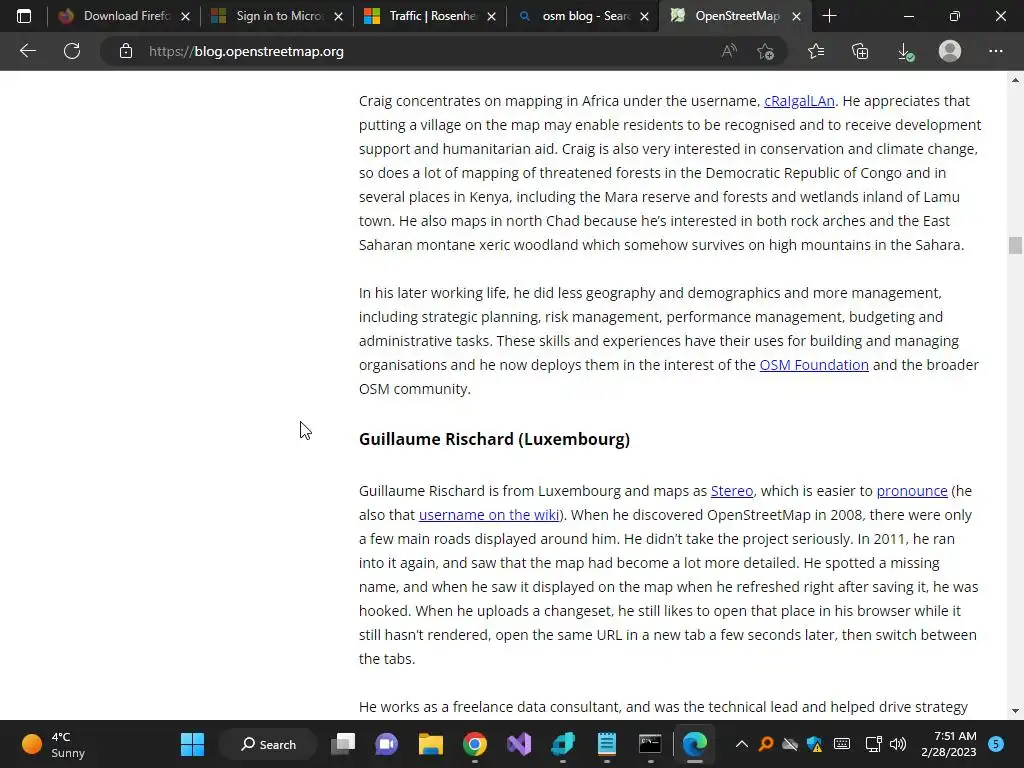1024x768 pixels.
Task: Open the Windows Security tray icon
Action: coord(814,744)
